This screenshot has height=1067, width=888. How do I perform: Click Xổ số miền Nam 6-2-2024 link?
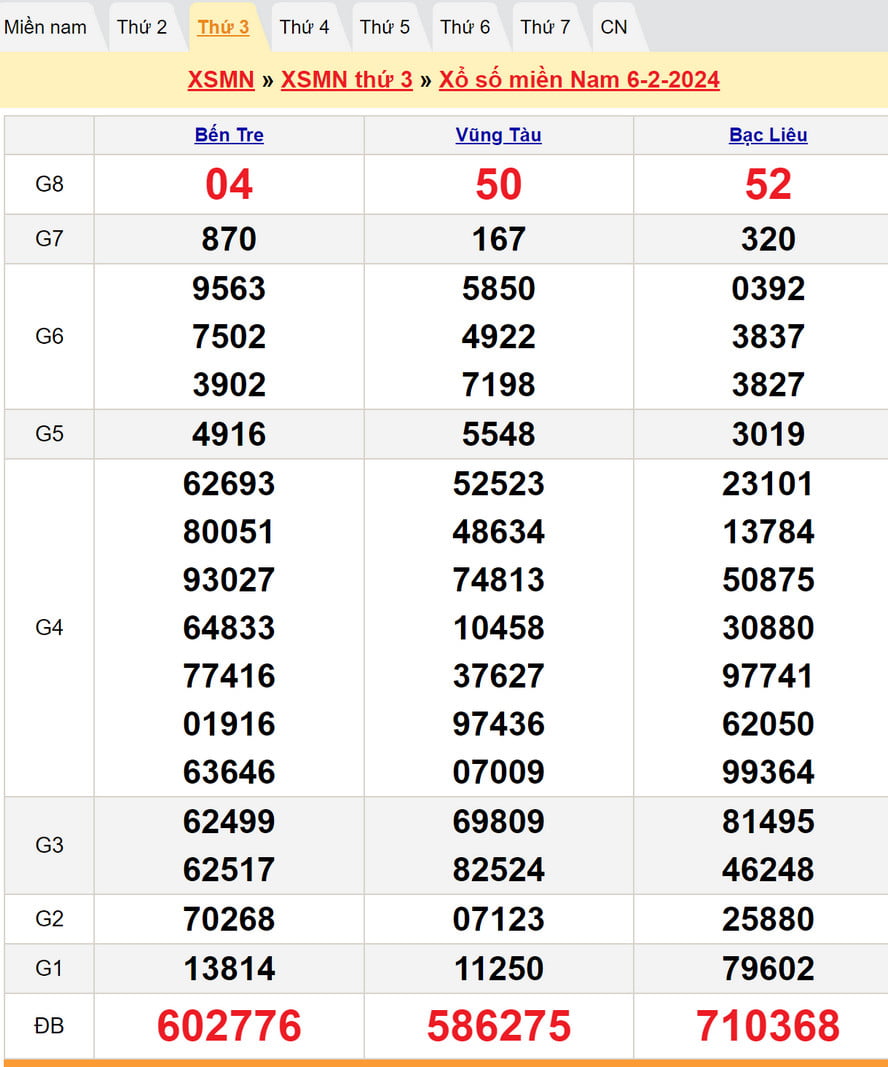pyautogui.click(x=579, y=80)
